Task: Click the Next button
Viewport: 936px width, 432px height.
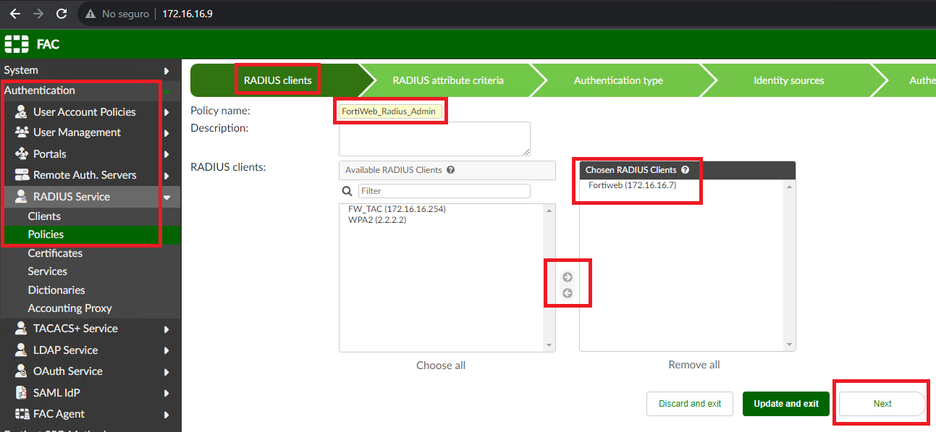Action: pyautogui.click(x=882, y=404)
